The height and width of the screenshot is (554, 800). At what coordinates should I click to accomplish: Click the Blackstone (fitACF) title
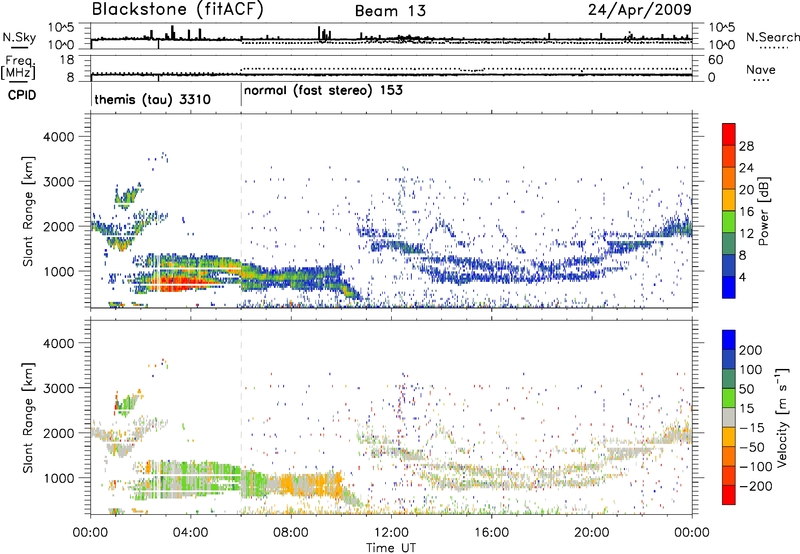[x=178, y=10]
